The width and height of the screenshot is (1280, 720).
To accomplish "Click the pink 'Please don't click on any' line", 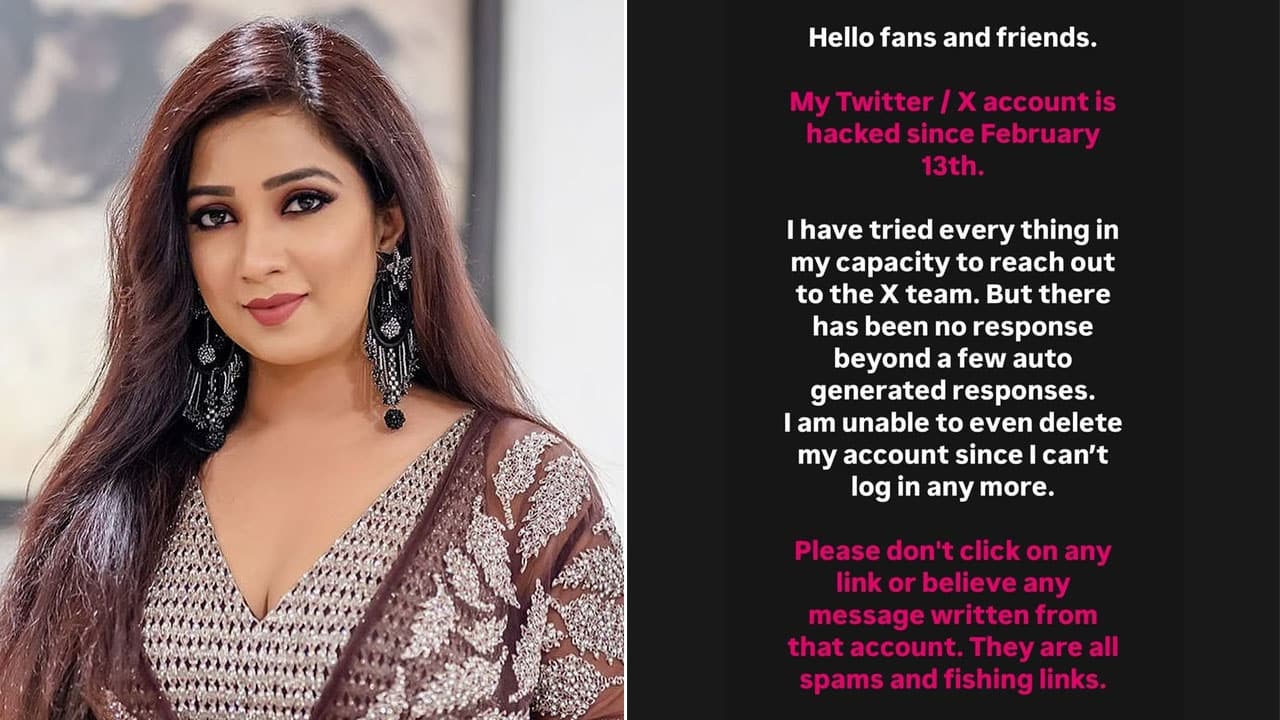I will coord(952,551).
